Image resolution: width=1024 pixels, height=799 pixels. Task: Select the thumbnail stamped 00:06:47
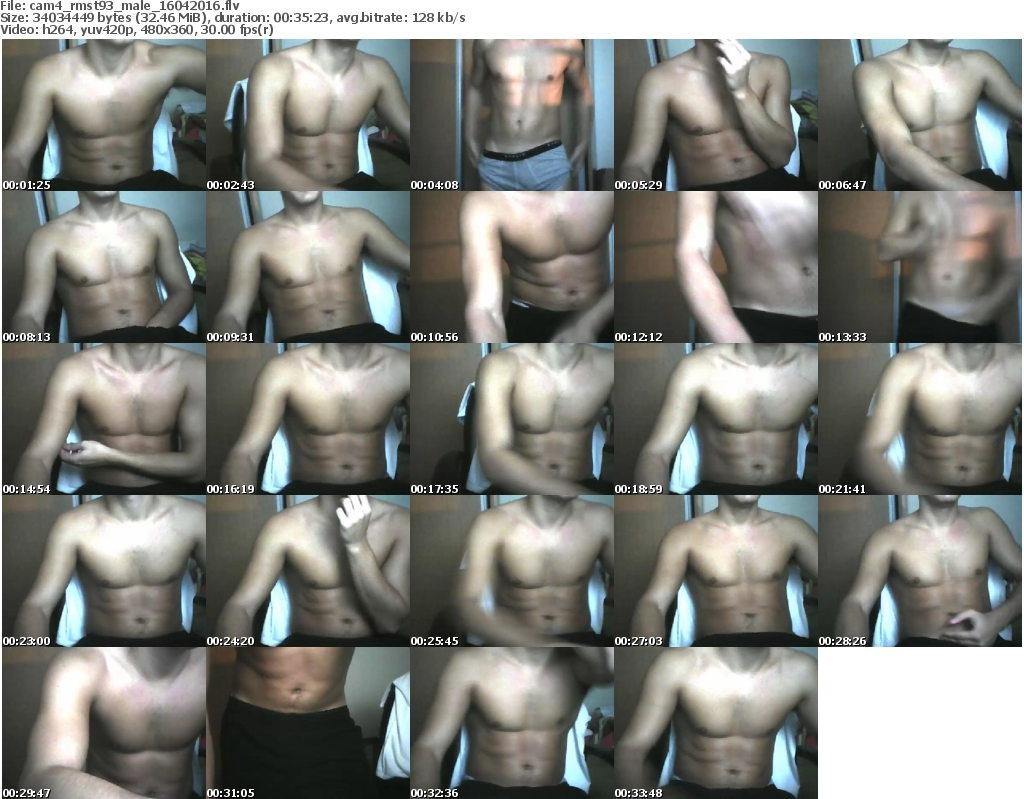click(x=920, y=115)
